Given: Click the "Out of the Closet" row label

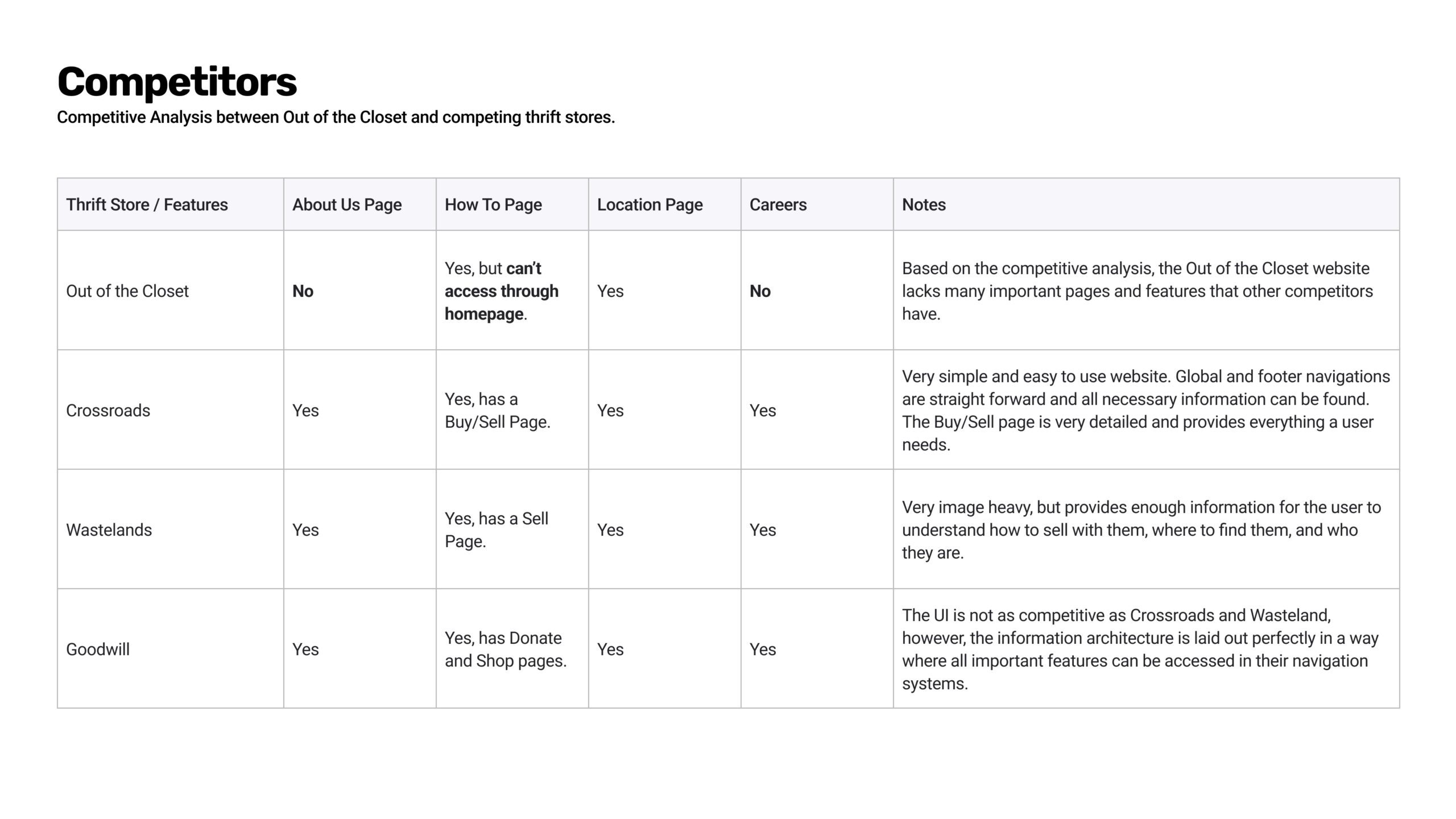Looking at the screenshot, I should pos(127,291).
